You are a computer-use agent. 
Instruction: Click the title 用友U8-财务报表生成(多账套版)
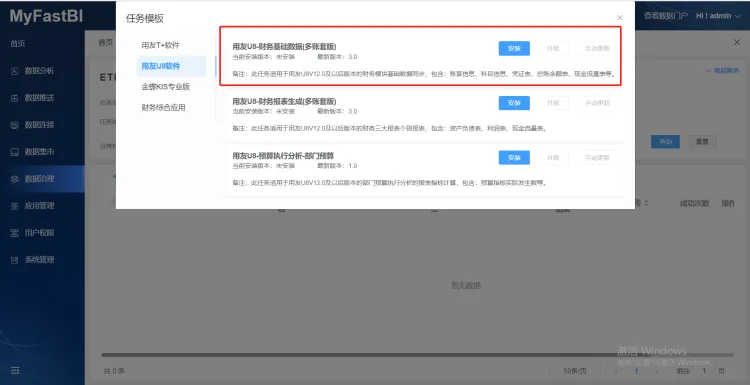[284, 101]
